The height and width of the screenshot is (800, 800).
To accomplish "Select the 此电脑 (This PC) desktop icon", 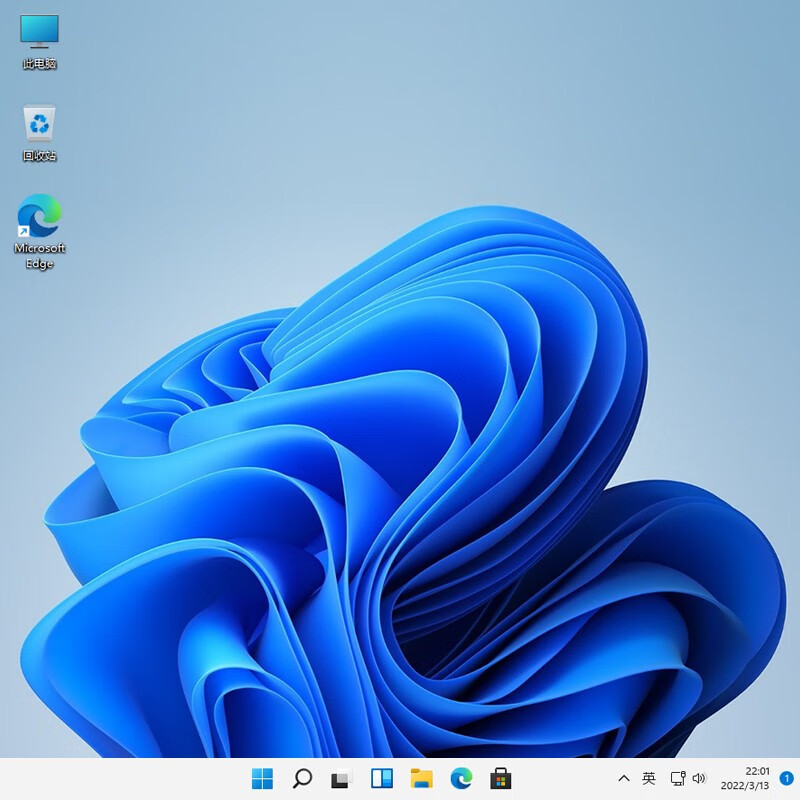I will coord(38,40).
